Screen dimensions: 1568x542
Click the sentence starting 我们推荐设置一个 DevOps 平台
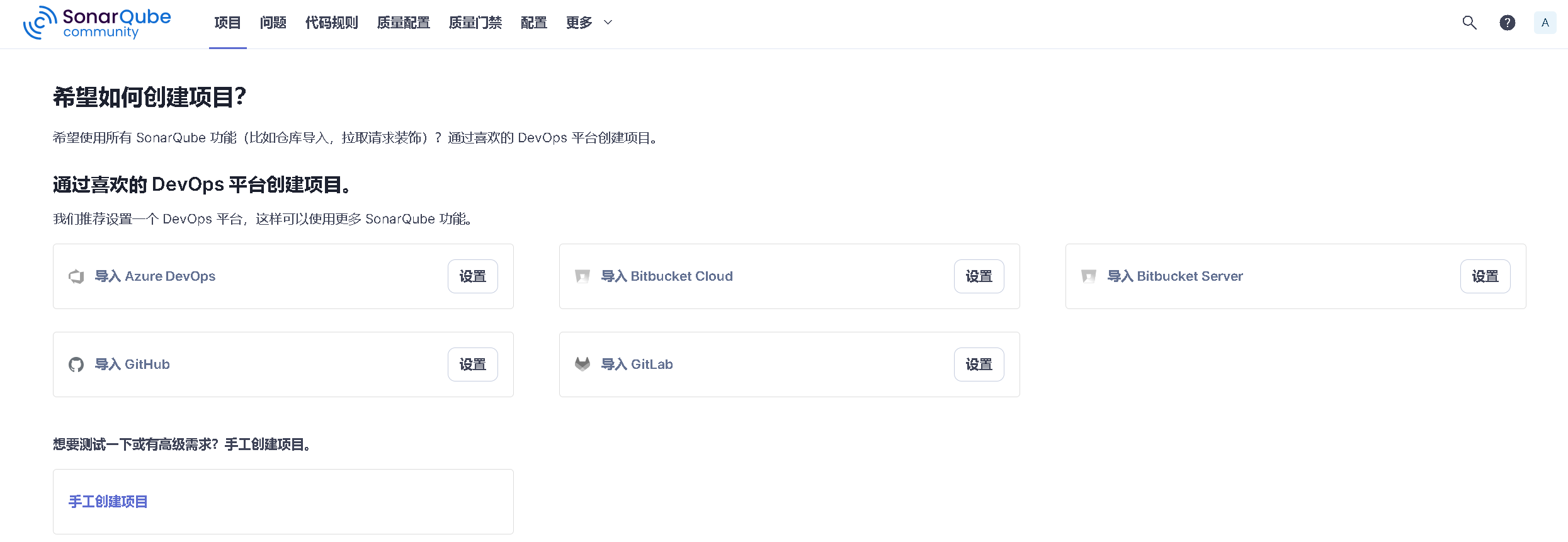[x=264, y=219]
